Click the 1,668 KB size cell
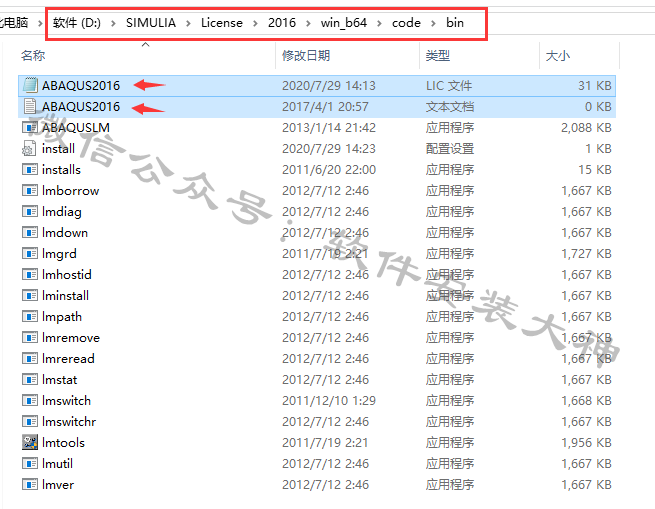This screenshot has height=509, width=655. [586, 400]
